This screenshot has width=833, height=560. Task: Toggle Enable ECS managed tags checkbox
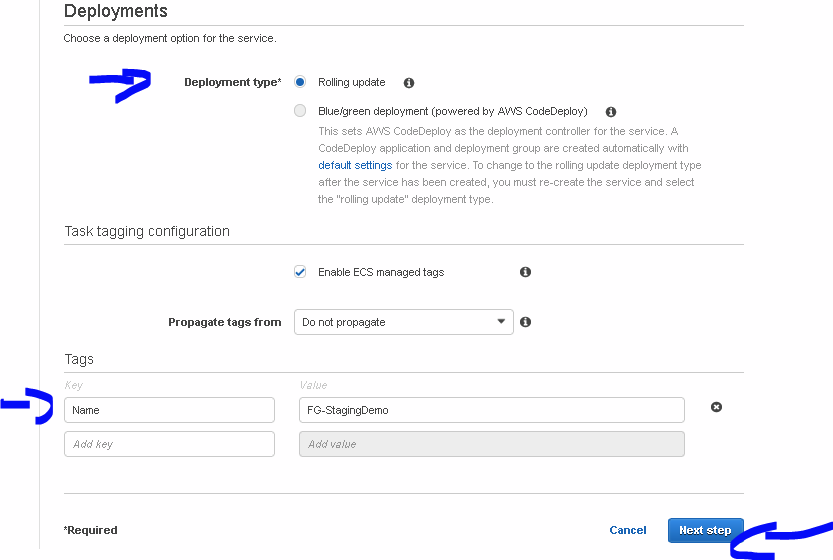tap(300, 272)
